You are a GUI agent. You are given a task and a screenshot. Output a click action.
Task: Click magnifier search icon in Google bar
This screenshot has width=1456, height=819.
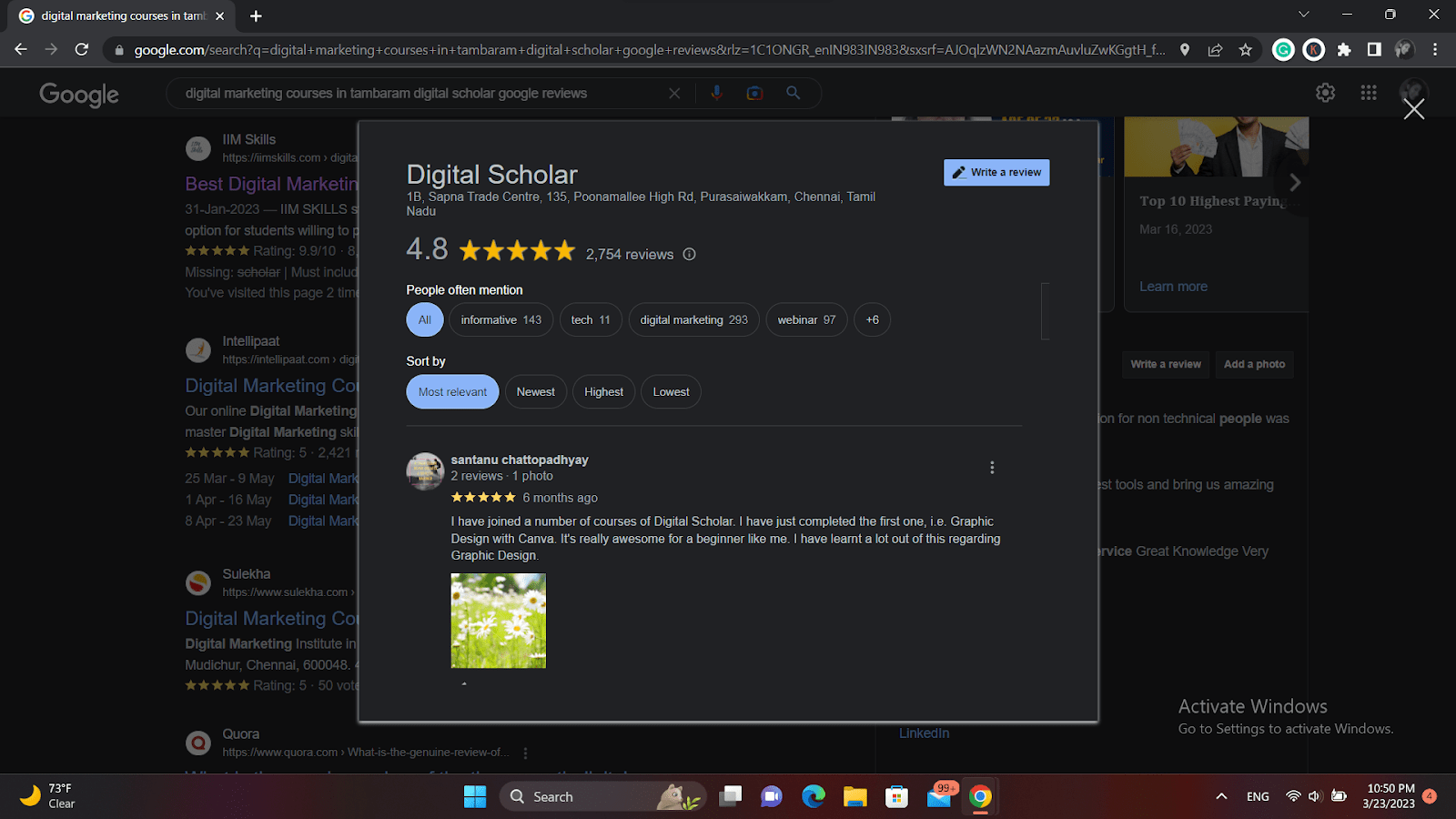coord(794,93)
